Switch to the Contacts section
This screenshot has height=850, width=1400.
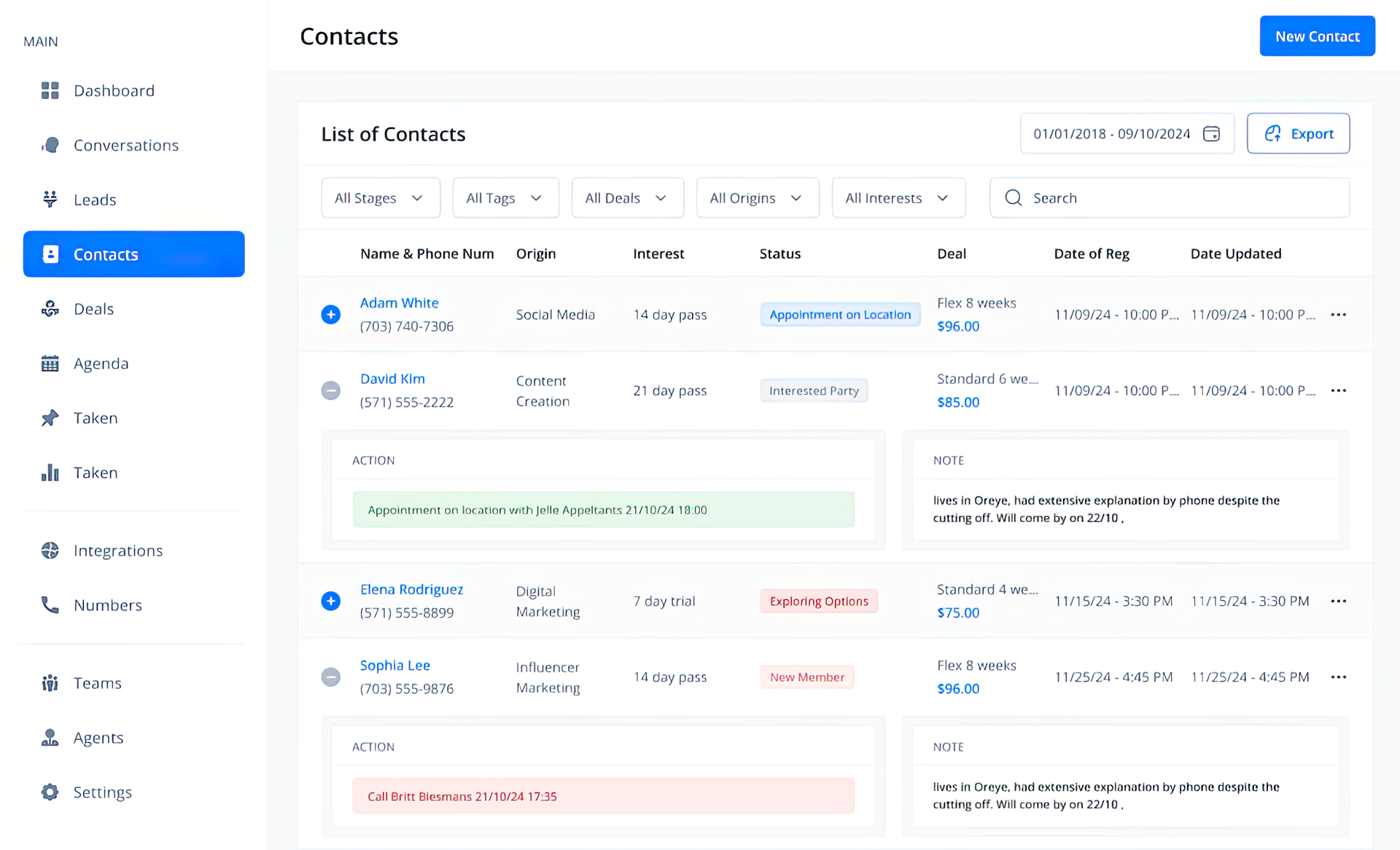tap(106, 254)
